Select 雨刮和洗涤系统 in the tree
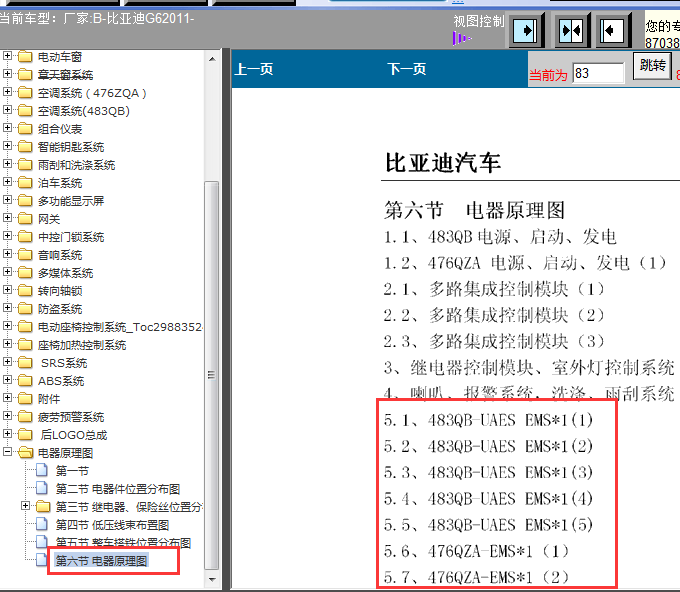680x592 pixels. [x=76, y=165]
